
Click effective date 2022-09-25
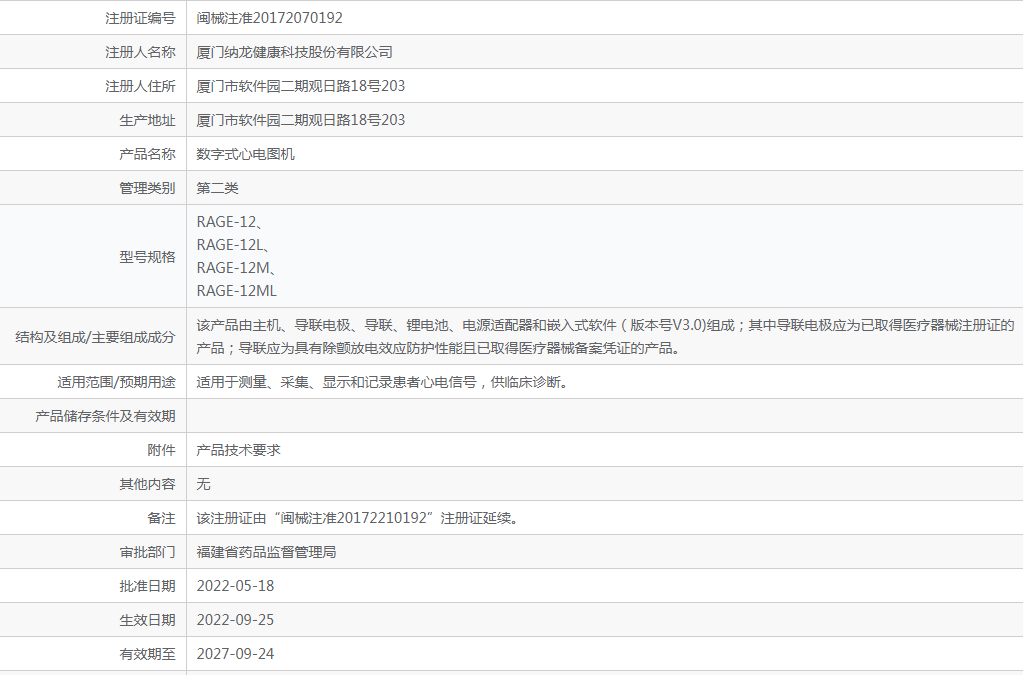[236, 620]
